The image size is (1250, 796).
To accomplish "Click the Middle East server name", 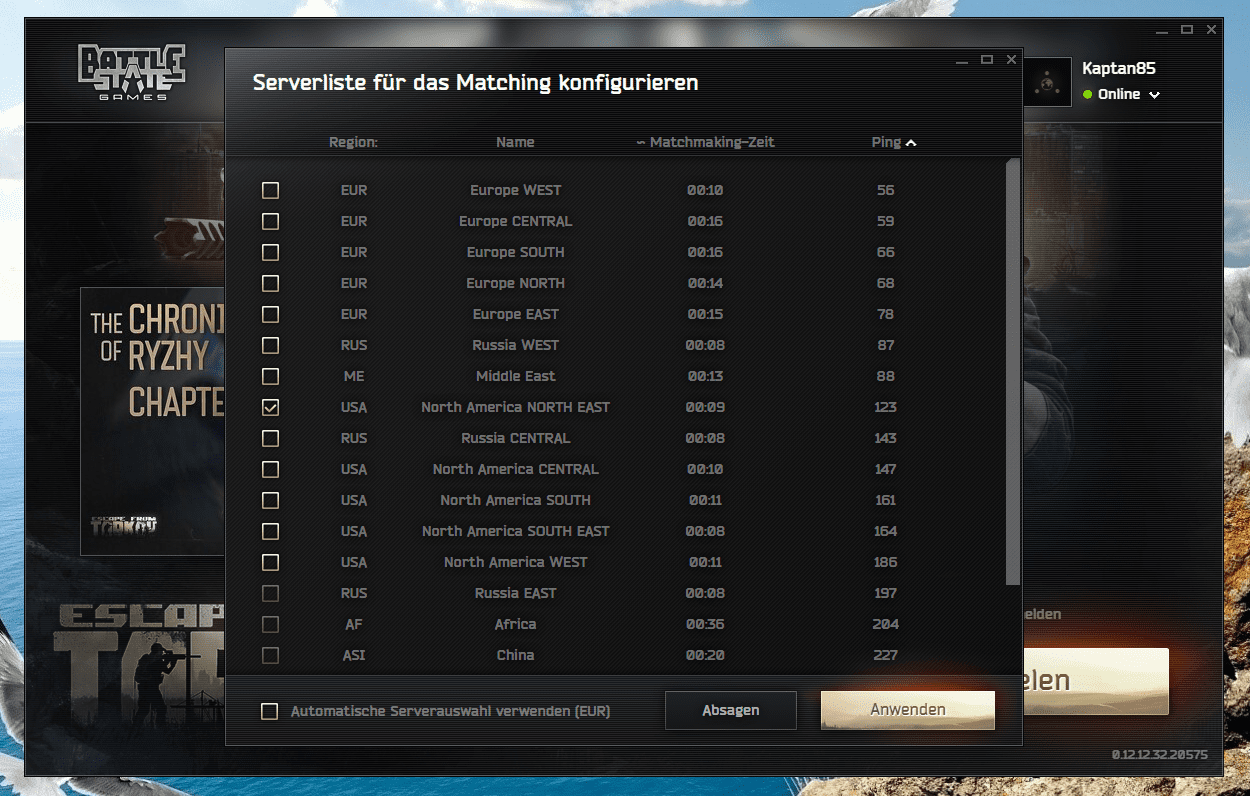I will coord(515,376).
